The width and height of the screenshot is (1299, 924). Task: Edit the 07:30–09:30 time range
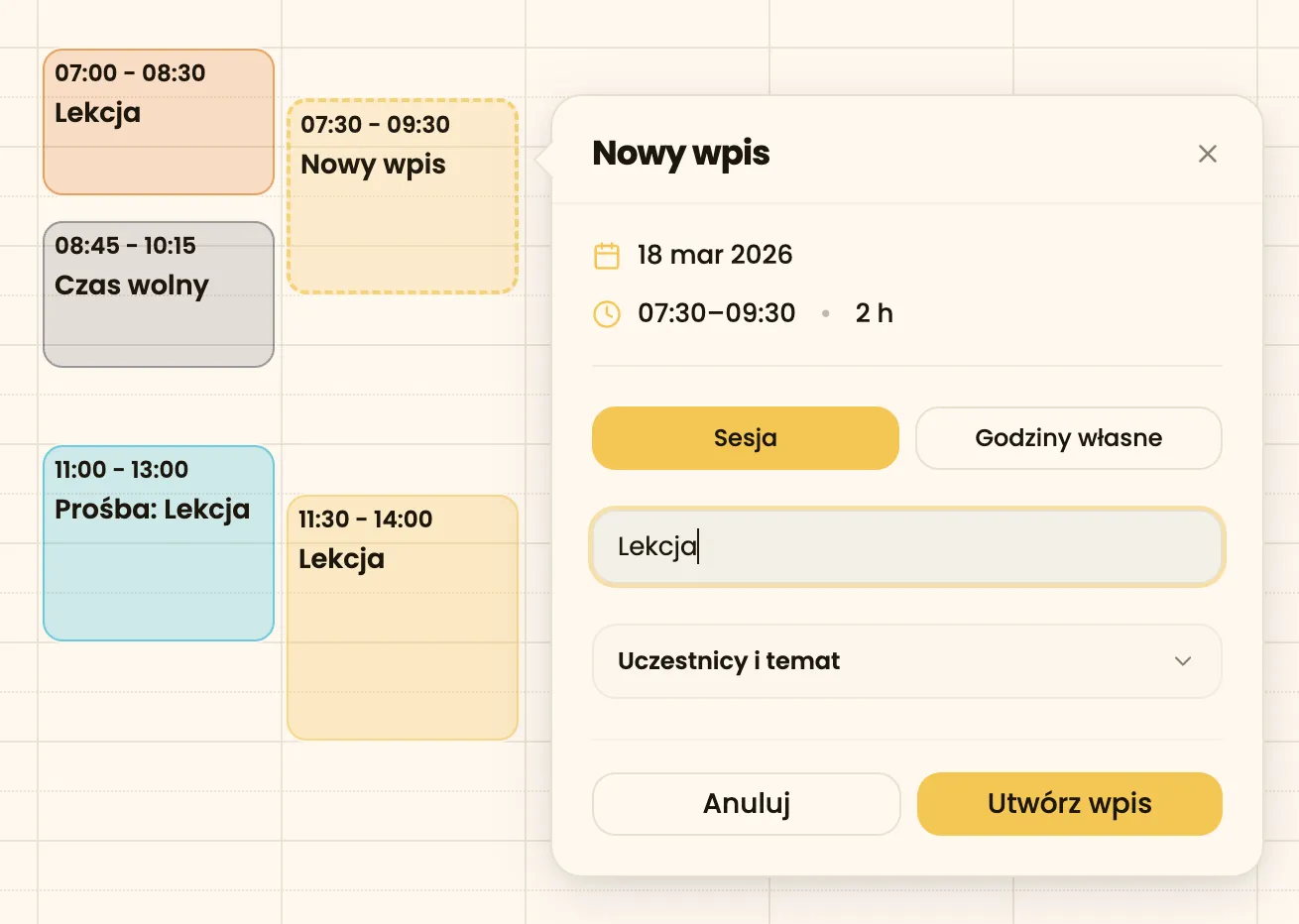pyautogui.click(x=716, y=313)
